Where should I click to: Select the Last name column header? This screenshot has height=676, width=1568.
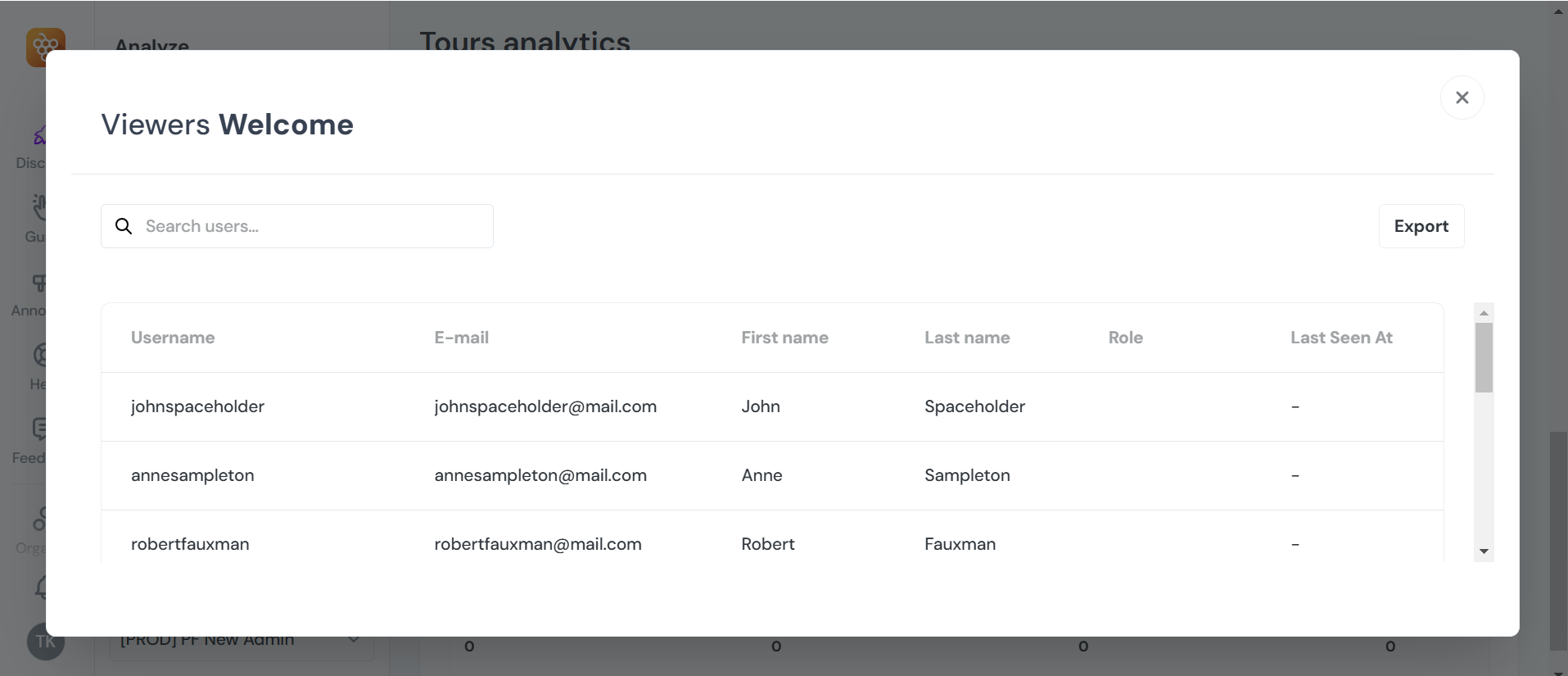point(966,338)
